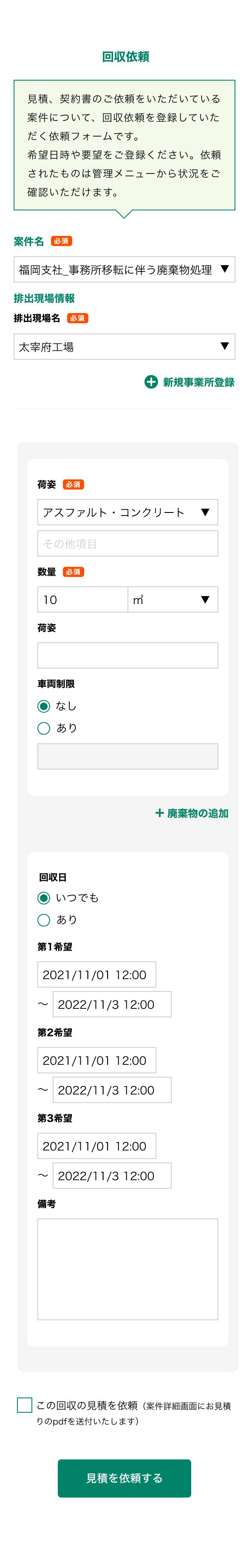Open the 荷姿 dropdown showing アスファルト・コンクリート

pyautogui.click(x=127, y=512)
